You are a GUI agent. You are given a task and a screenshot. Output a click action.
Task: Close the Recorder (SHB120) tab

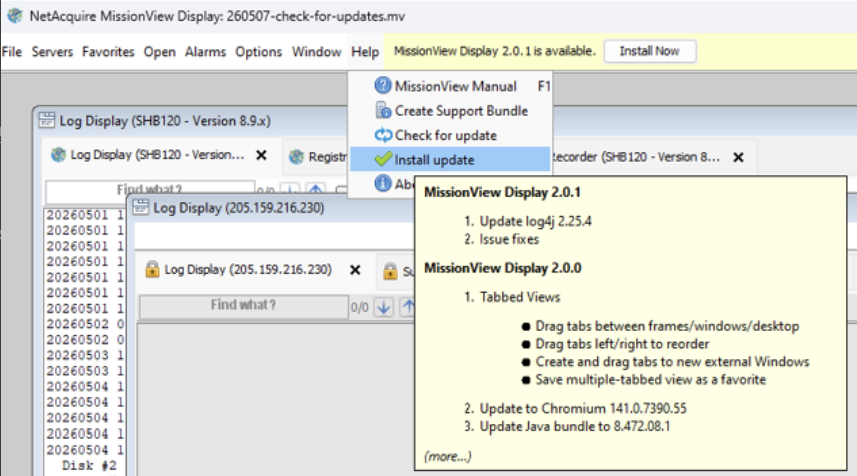tap(738, 157)
